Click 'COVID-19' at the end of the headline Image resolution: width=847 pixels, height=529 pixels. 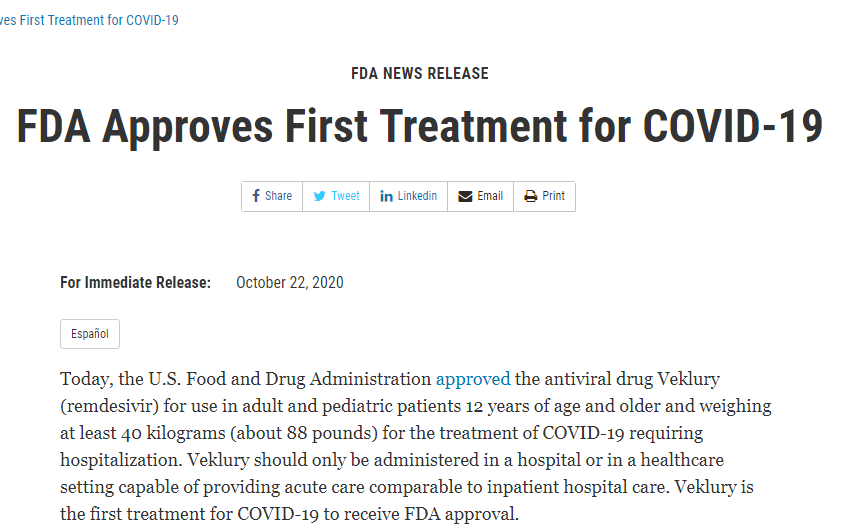[x=733, y=126]
